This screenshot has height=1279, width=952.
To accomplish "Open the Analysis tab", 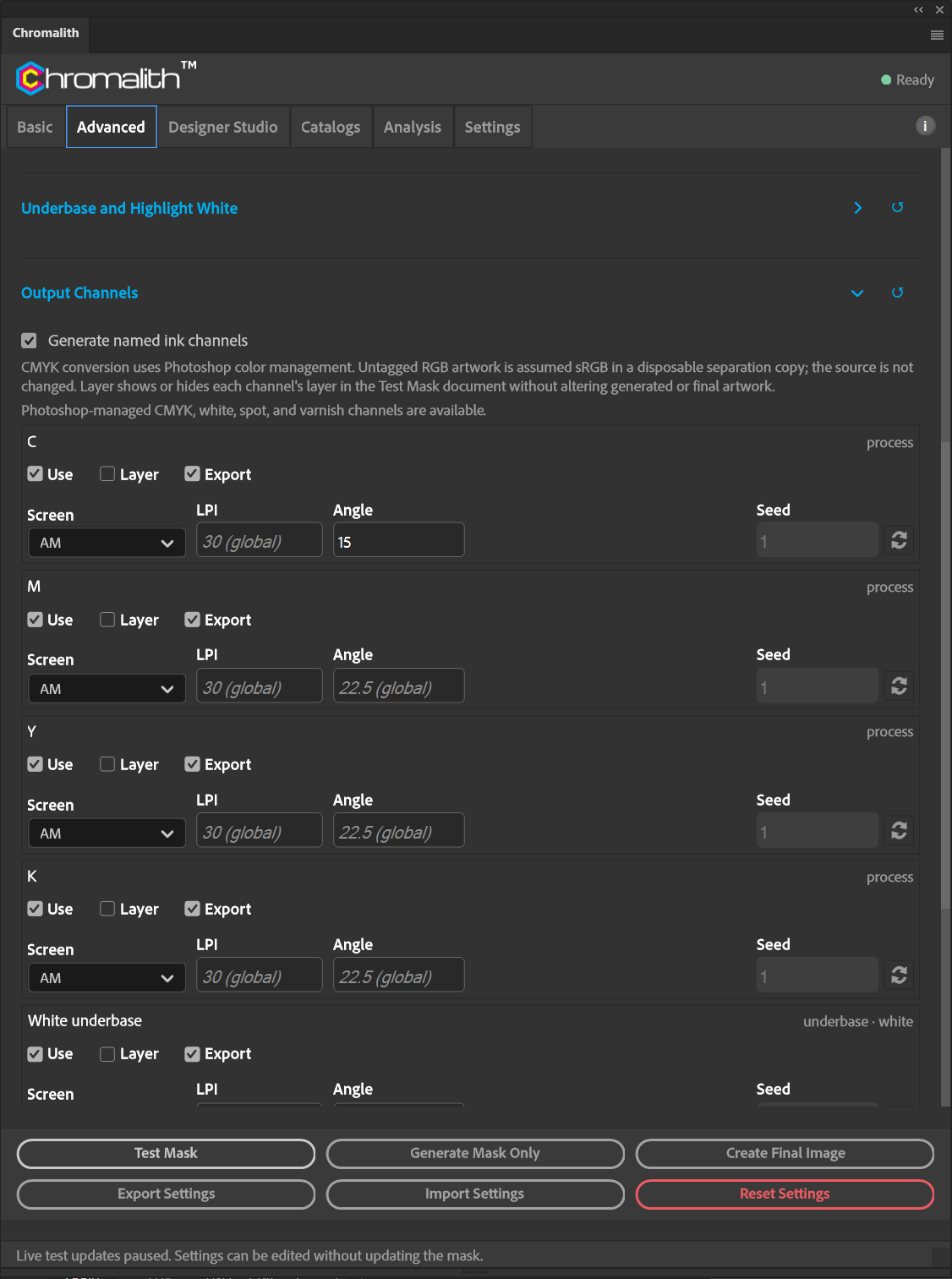I will coord(413,127).
